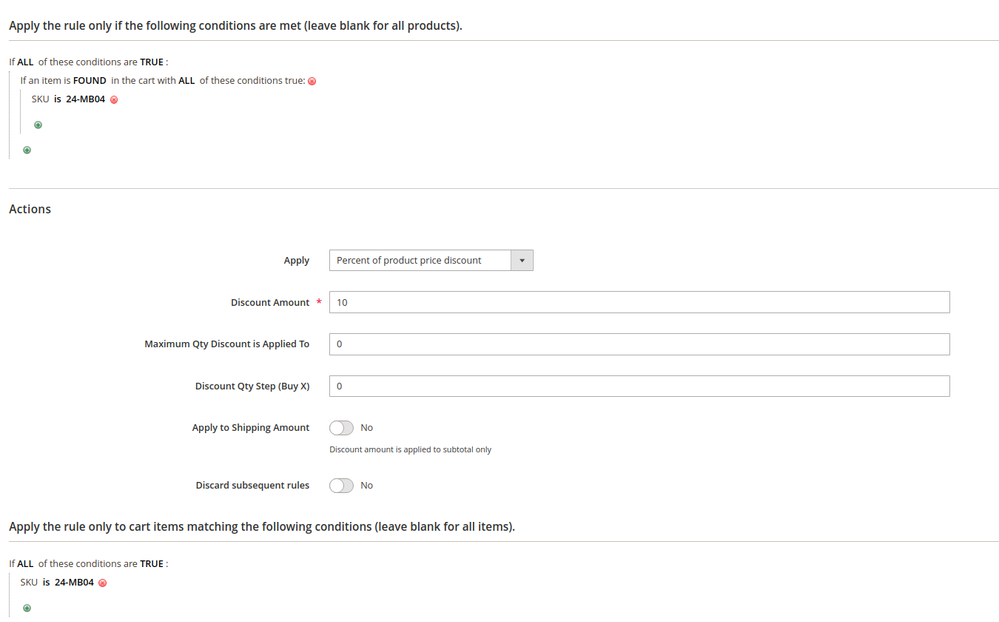Screen dimensions: 999x622
Task: Edit the 24-MB04 value in the bottom SKU condition
Action: (74, 582)
